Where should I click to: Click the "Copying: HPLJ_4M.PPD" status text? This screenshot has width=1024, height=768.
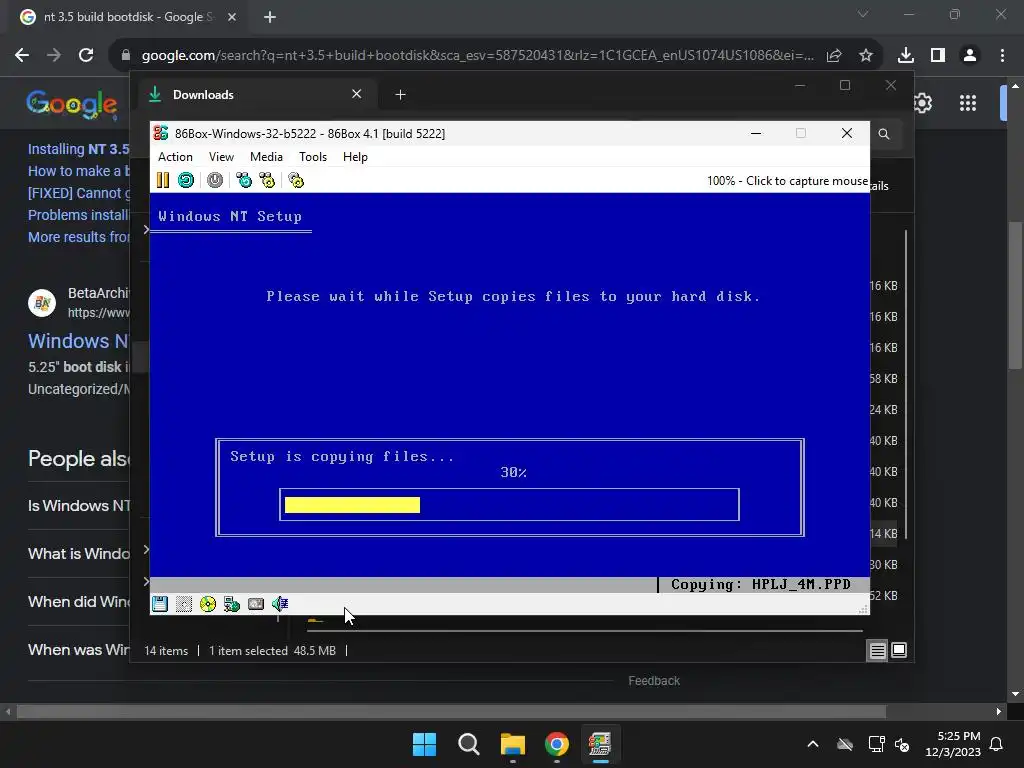761,584
